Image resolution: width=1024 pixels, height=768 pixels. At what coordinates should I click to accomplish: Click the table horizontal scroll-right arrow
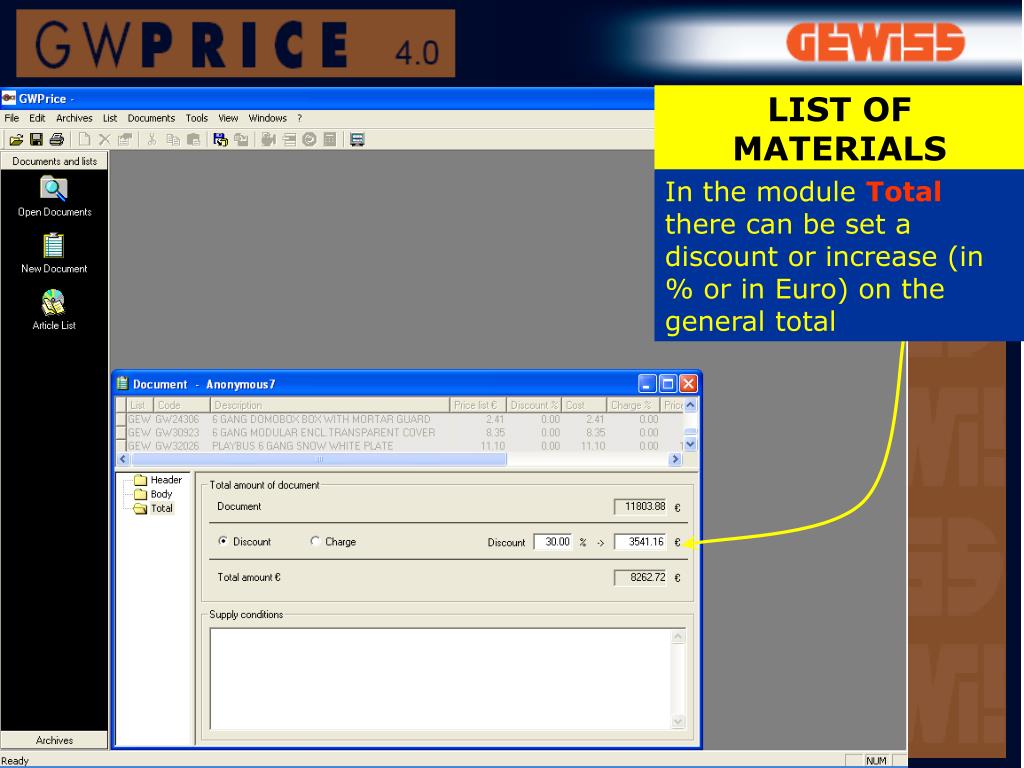(676, 459)
